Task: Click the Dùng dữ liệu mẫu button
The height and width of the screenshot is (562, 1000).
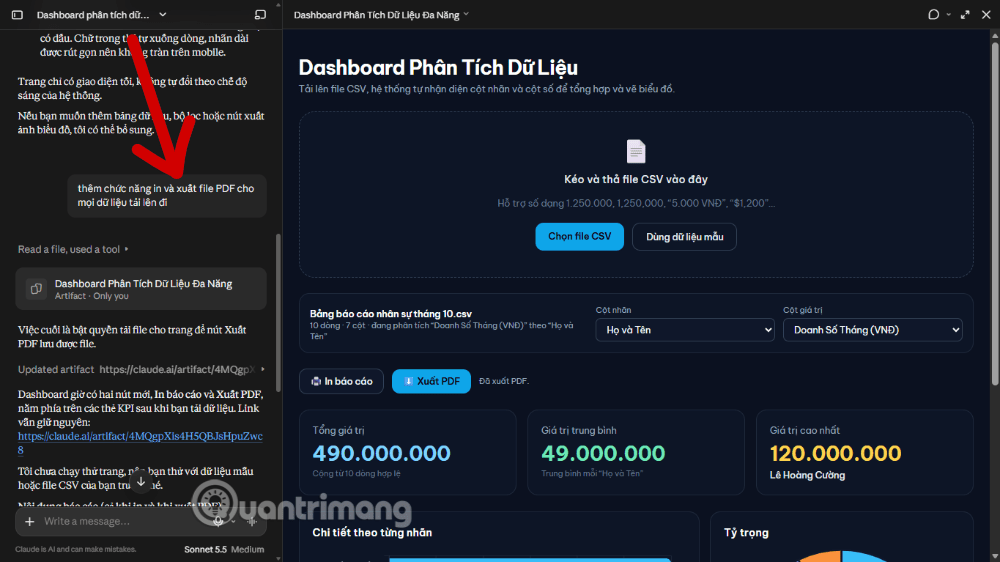Action: [684, 237]
